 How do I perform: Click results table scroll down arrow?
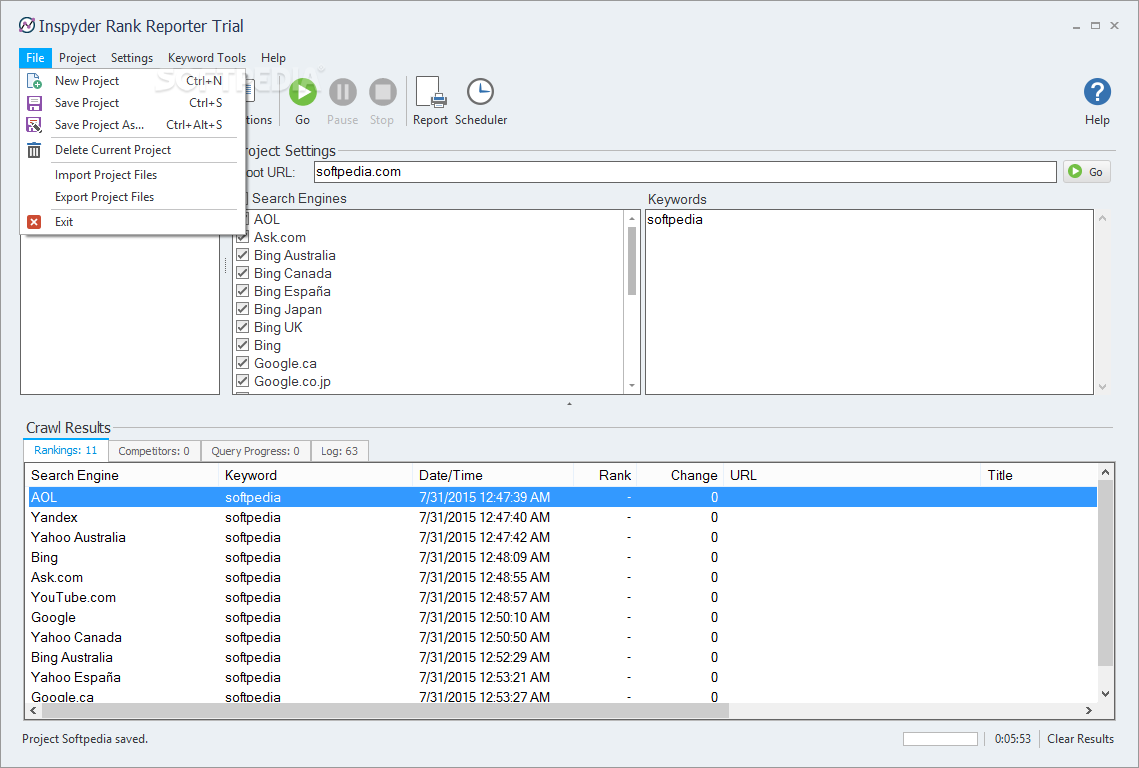[1105, 694]
